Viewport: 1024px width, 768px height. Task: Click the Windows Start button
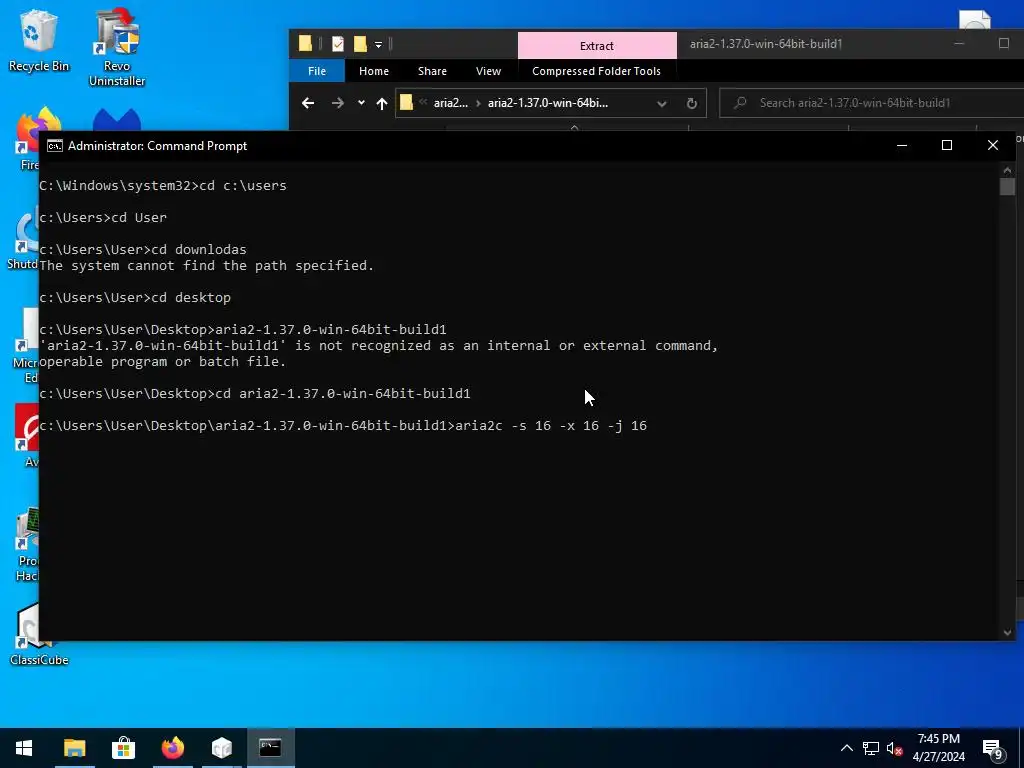coord(24,748)
